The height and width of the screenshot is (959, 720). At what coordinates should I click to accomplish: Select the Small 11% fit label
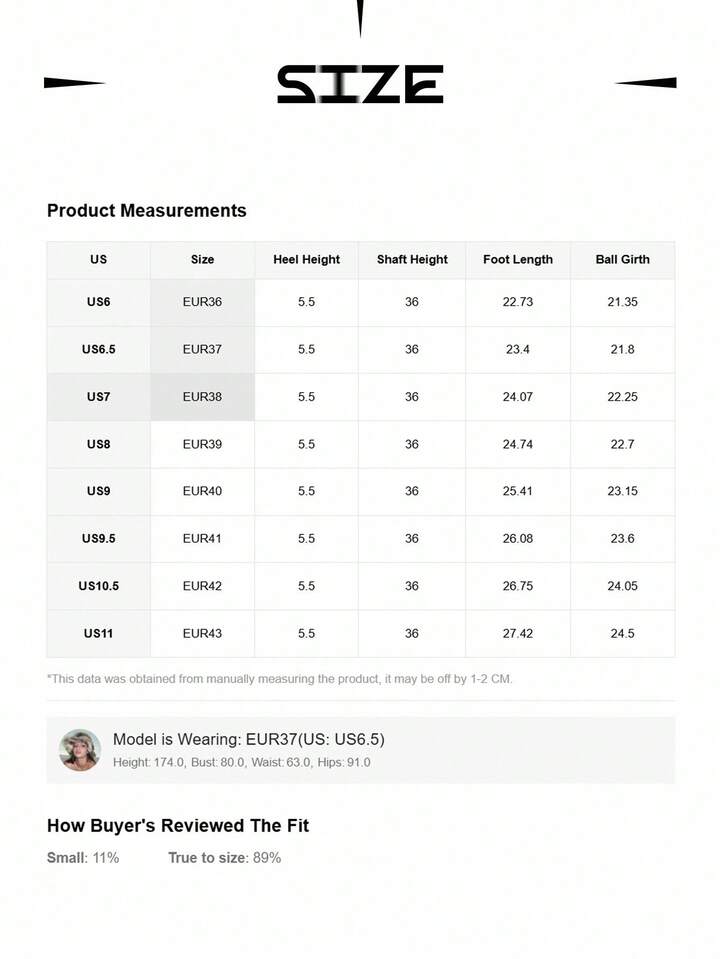point(83,858)
